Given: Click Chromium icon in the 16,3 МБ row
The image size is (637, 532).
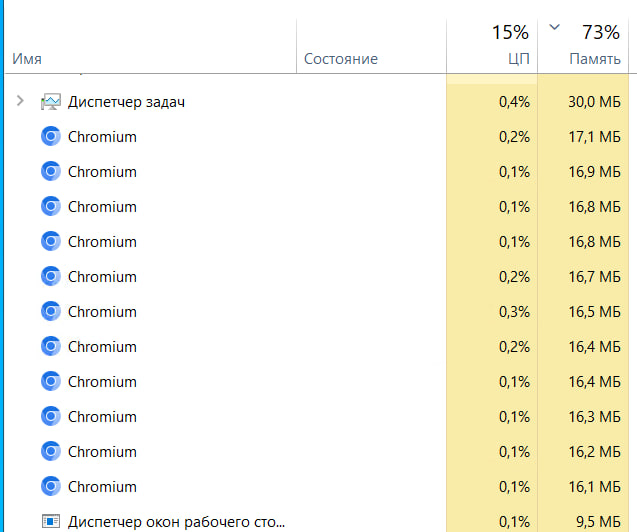Looking at the screenshot, I should click(51, 417).
